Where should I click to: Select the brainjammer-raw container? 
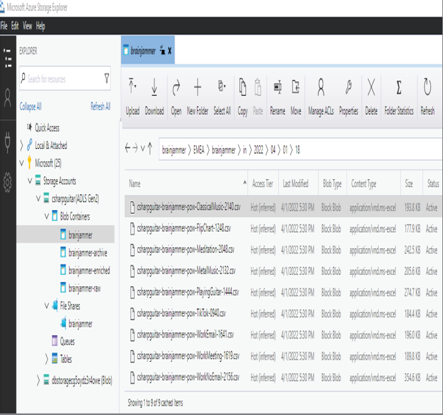84,288
